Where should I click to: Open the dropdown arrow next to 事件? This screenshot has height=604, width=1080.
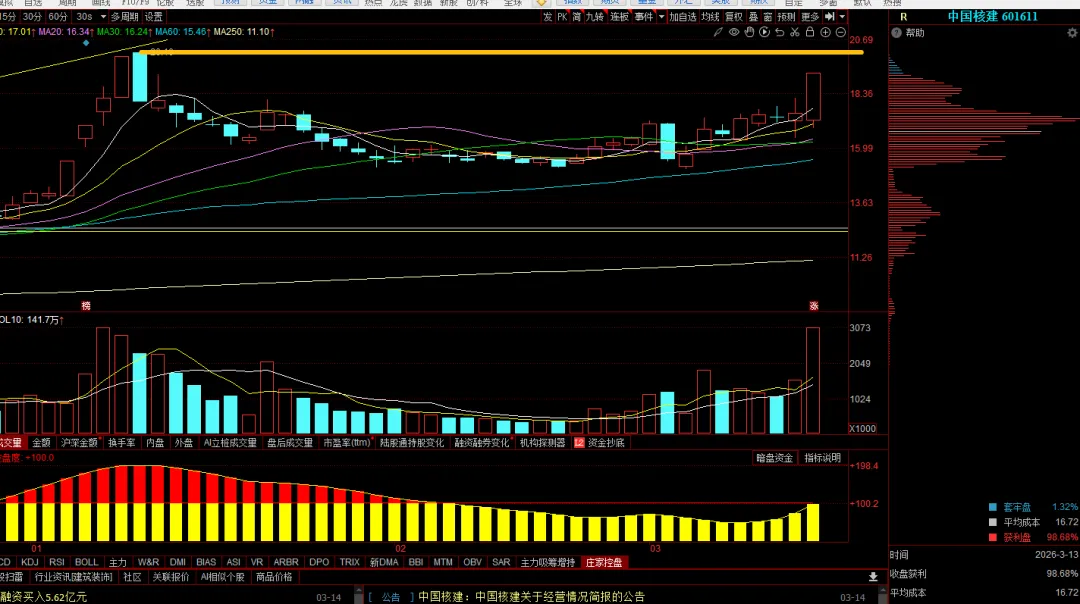coord(661,17)
